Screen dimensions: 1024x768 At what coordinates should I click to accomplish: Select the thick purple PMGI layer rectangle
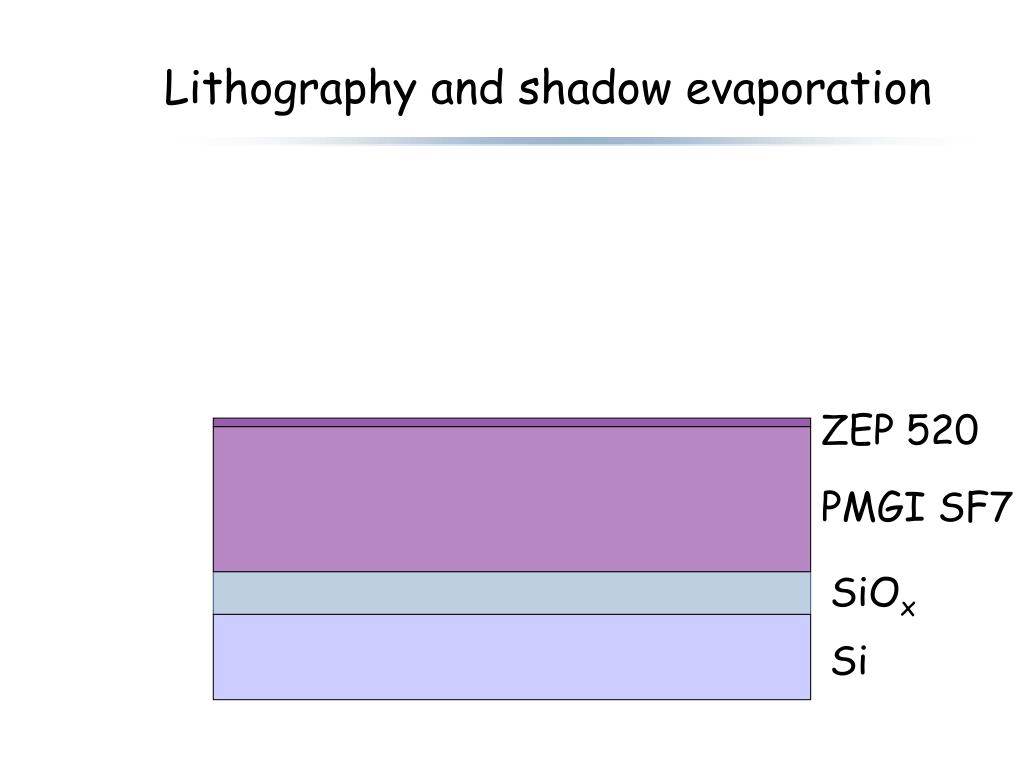[512, 500]
